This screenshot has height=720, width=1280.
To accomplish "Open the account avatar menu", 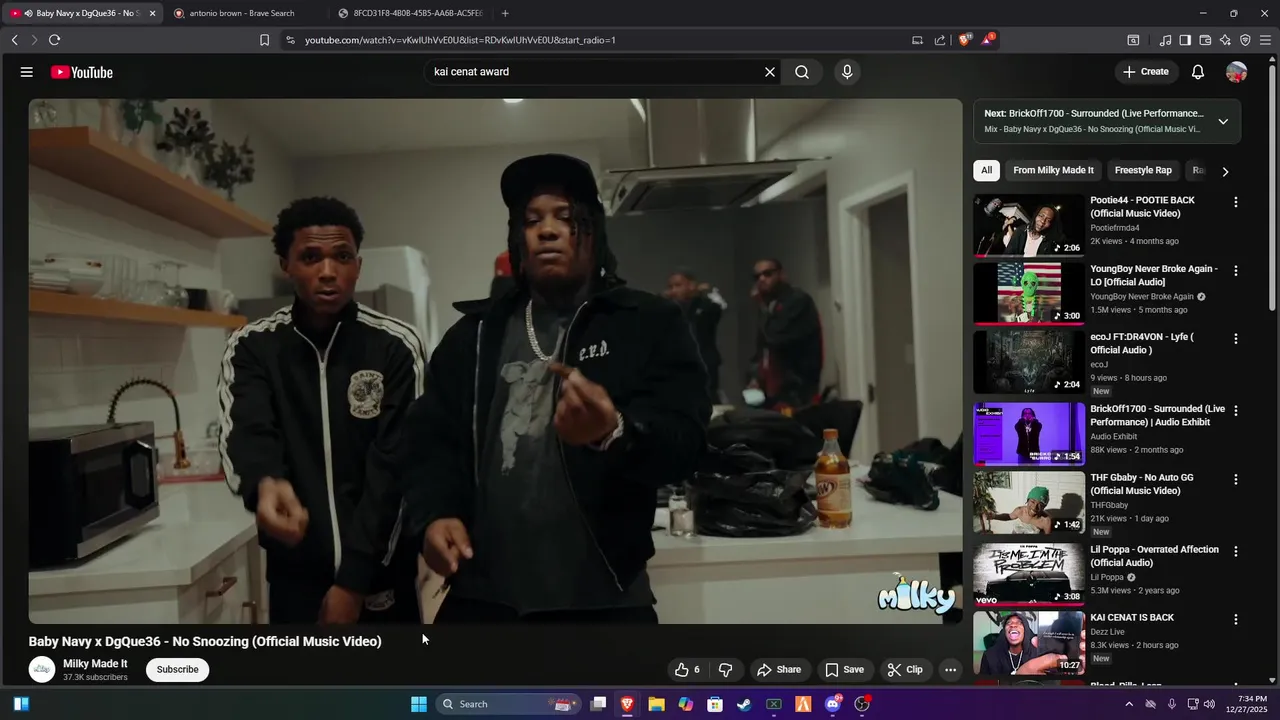I will [1237, 72].
